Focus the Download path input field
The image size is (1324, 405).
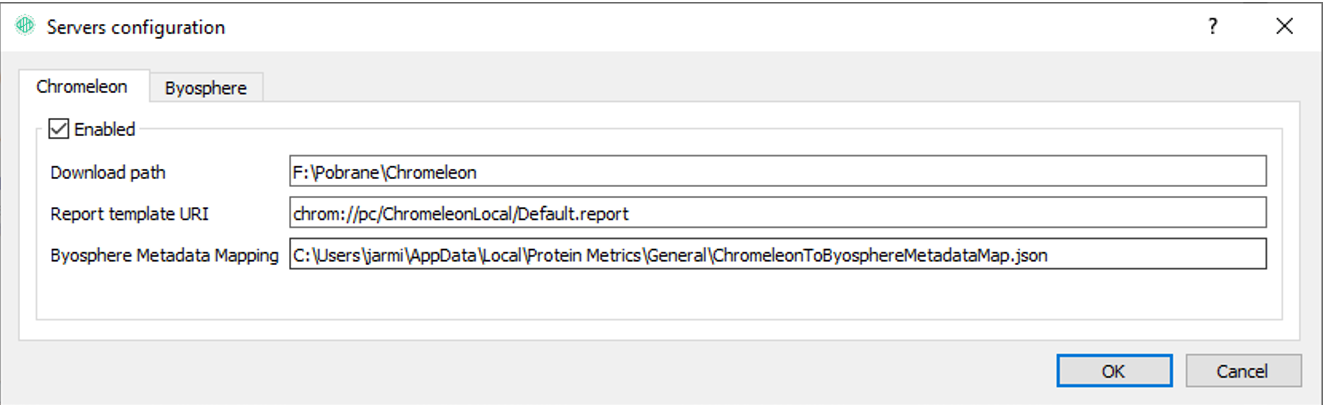(x=778, y=171)
